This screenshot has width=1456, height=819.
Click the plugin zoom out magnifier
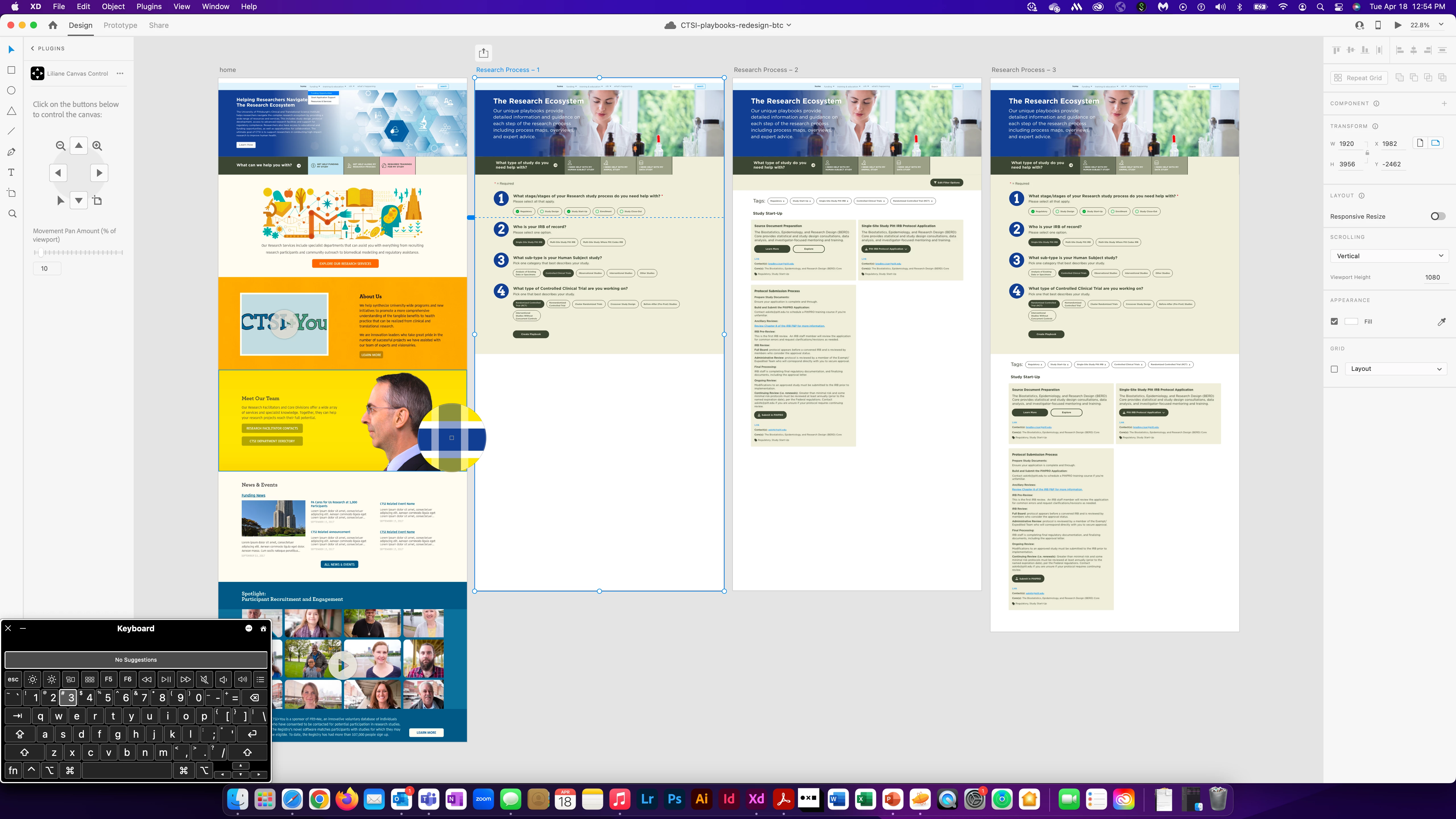(61, 146)
